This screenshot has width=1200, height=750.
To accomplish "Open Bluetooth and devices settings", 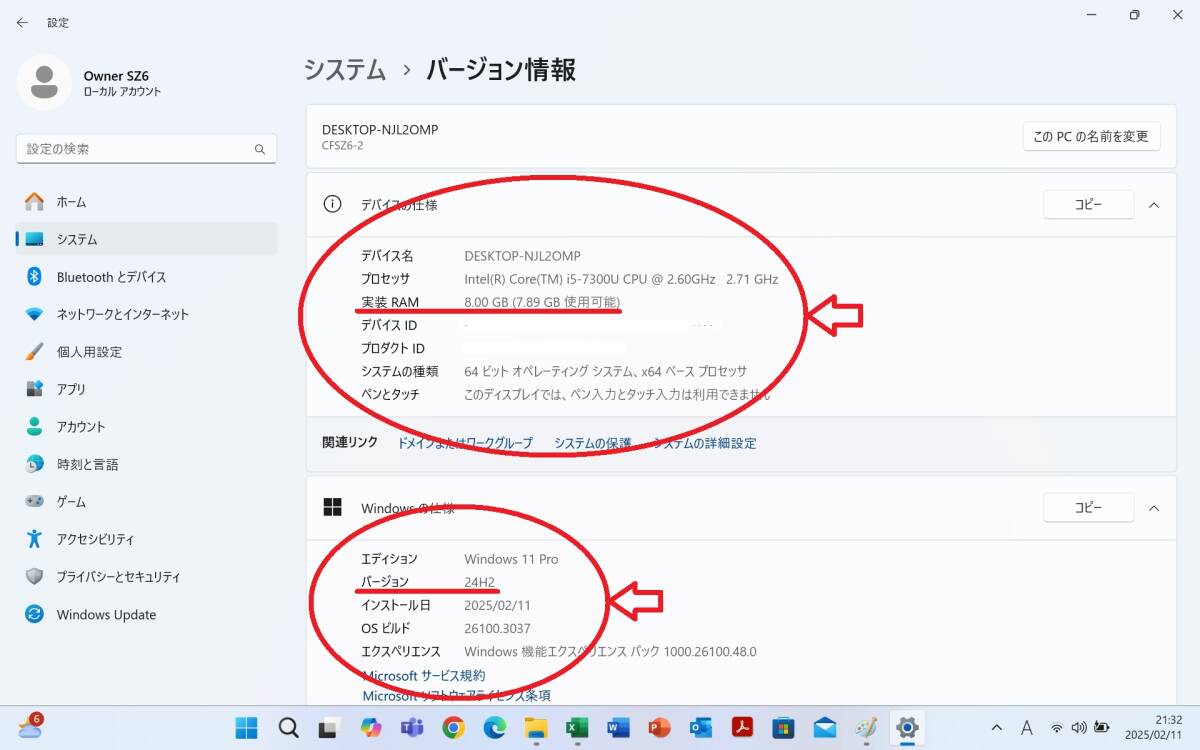I will pyautogui.click(x=146, y=277).
